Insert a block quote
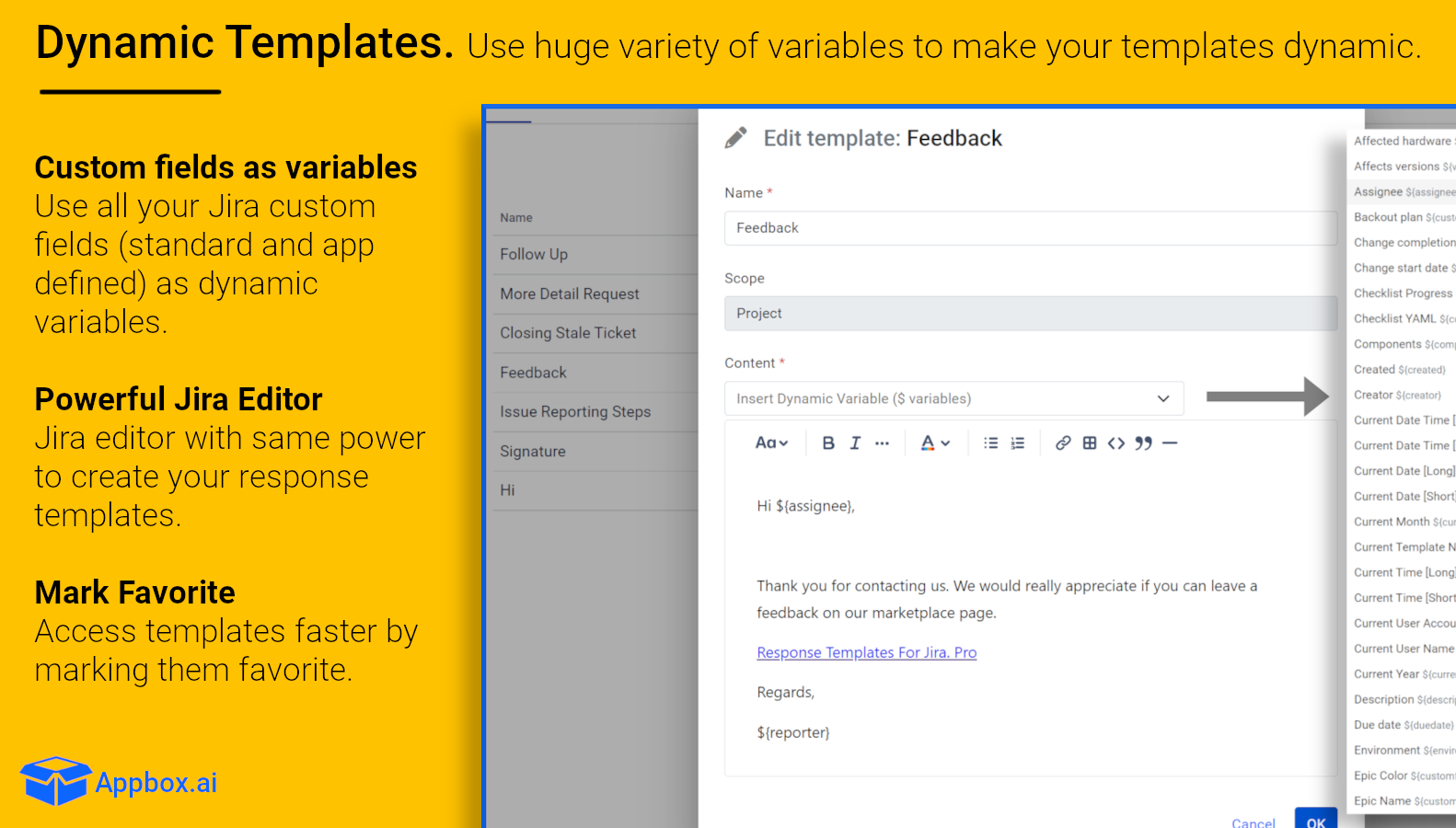Image resolution: width=1456 pixels, height=828 pixels. 1143,443
